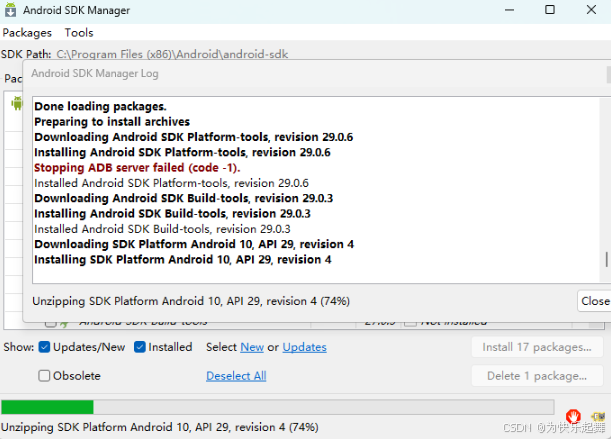Select 'Downloading SDK Platform Android 10, API 29' line
The image size is (611, 439).
(x=194, y=244)
